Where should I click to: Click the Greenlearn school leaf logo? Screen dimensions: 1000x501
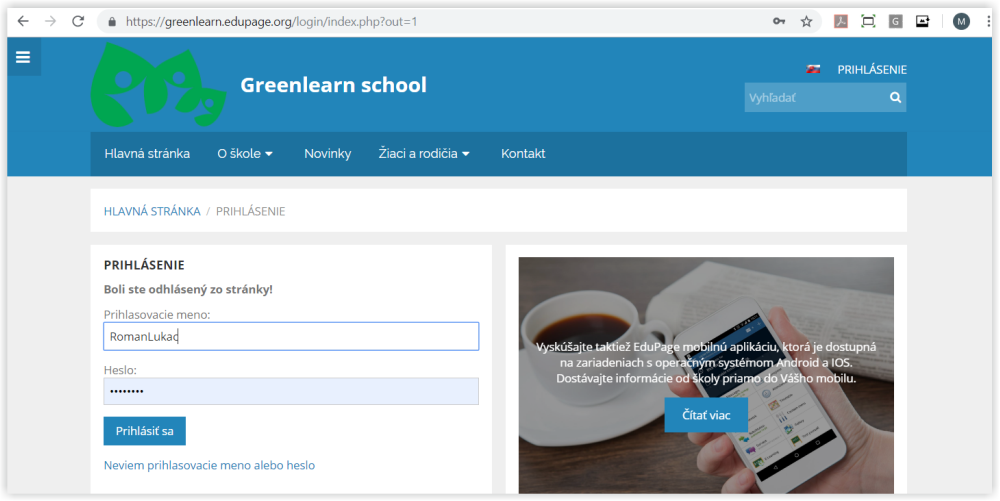tap(158, 85)
